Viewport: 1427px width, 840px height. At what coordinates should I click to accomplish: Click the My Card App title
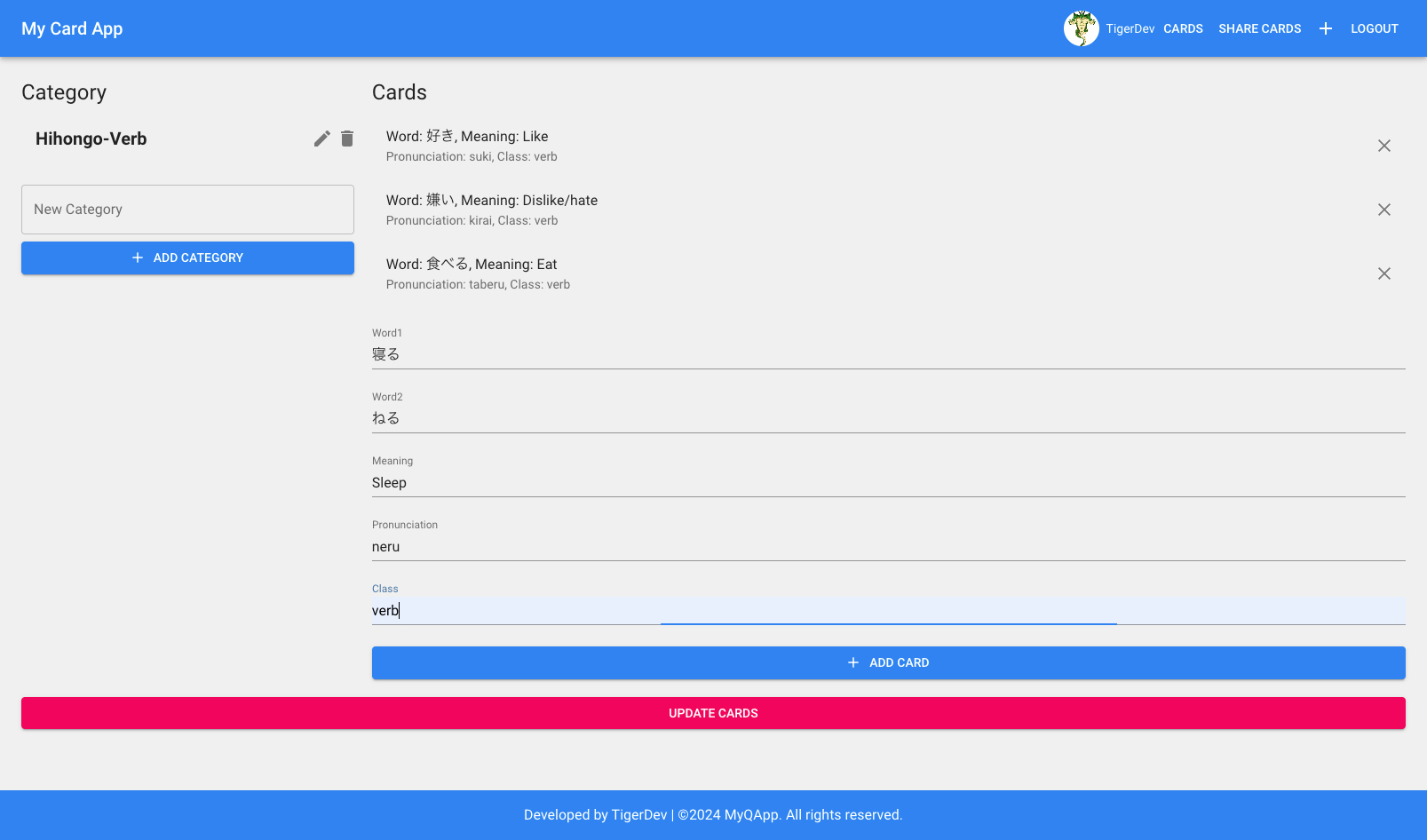coord(71,28)
